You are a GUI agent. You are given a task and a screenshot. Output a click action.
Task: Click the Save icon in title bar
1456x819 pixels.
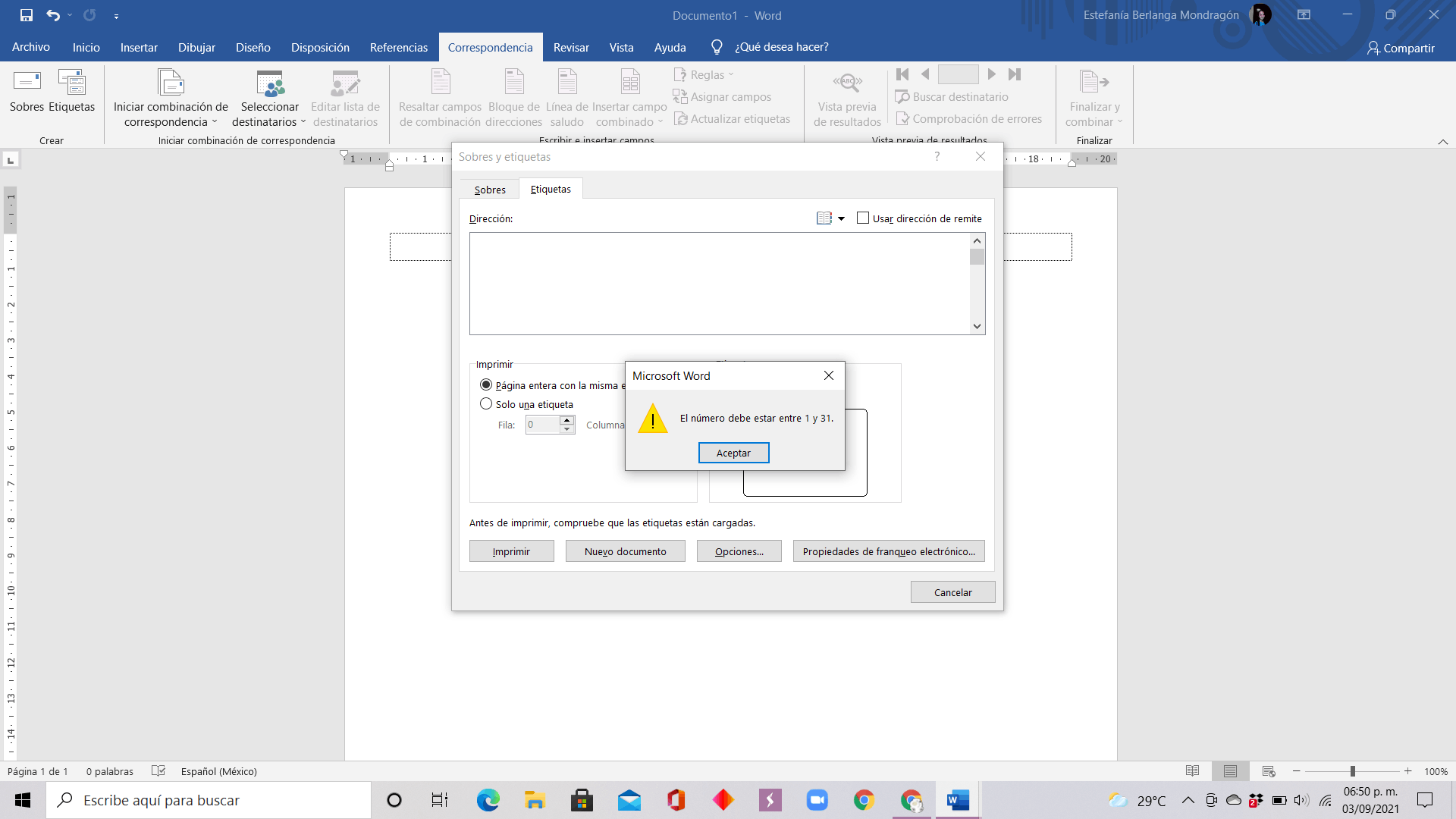point(27,15)
